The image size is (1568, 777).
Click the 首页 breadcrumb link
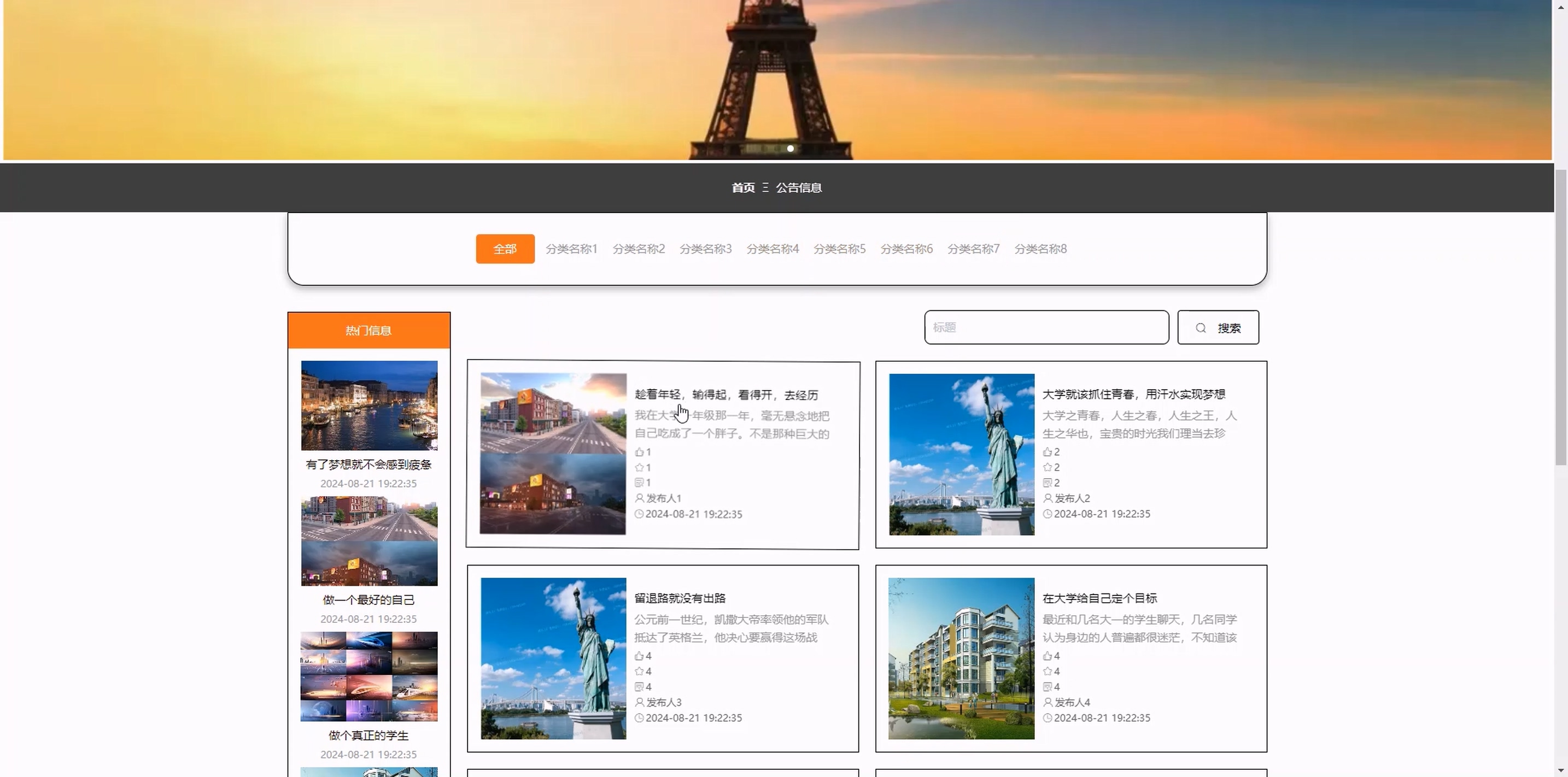(x=742, y=187)
